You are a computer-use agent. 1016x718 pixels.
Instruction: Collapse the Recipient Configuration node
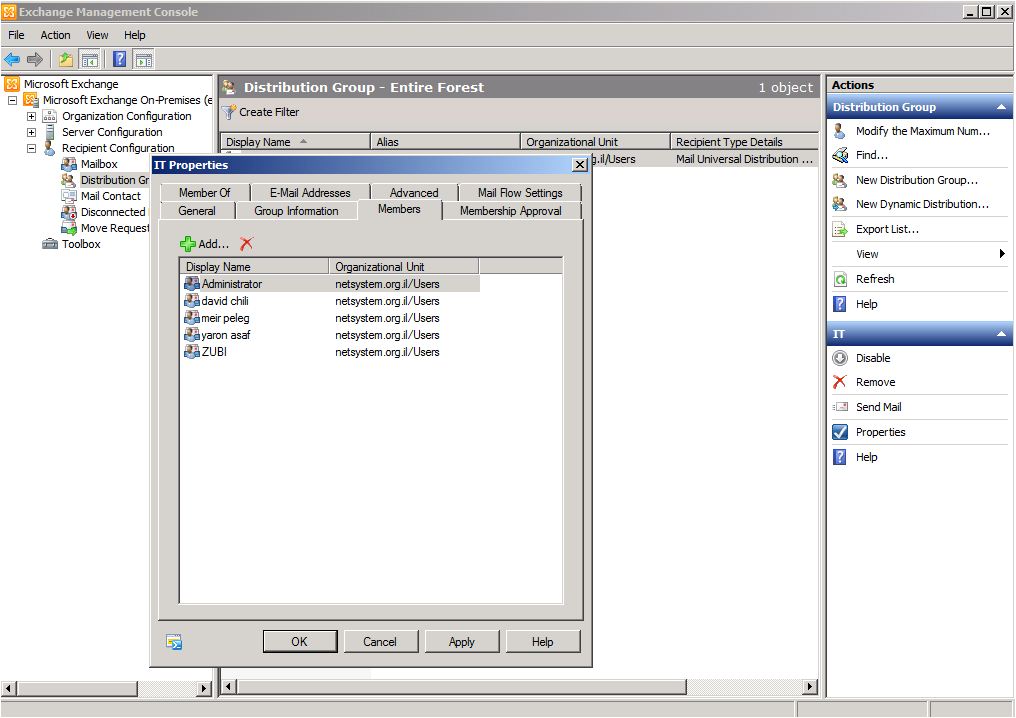(x=31, y=148)
